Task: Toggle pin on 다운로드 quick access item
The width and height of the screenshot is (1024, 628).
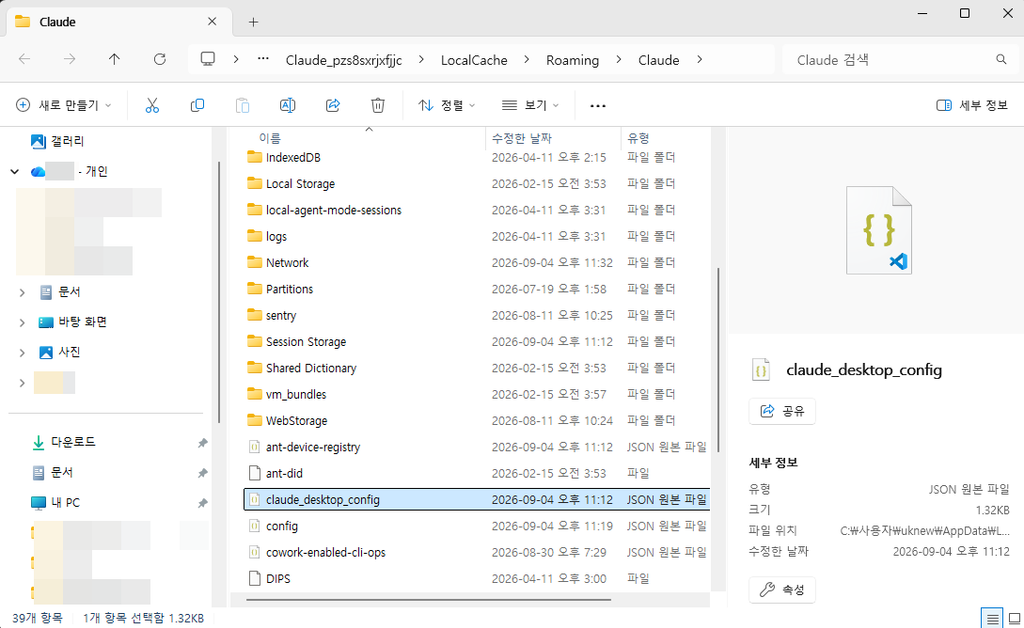Action: click(202, 443)
